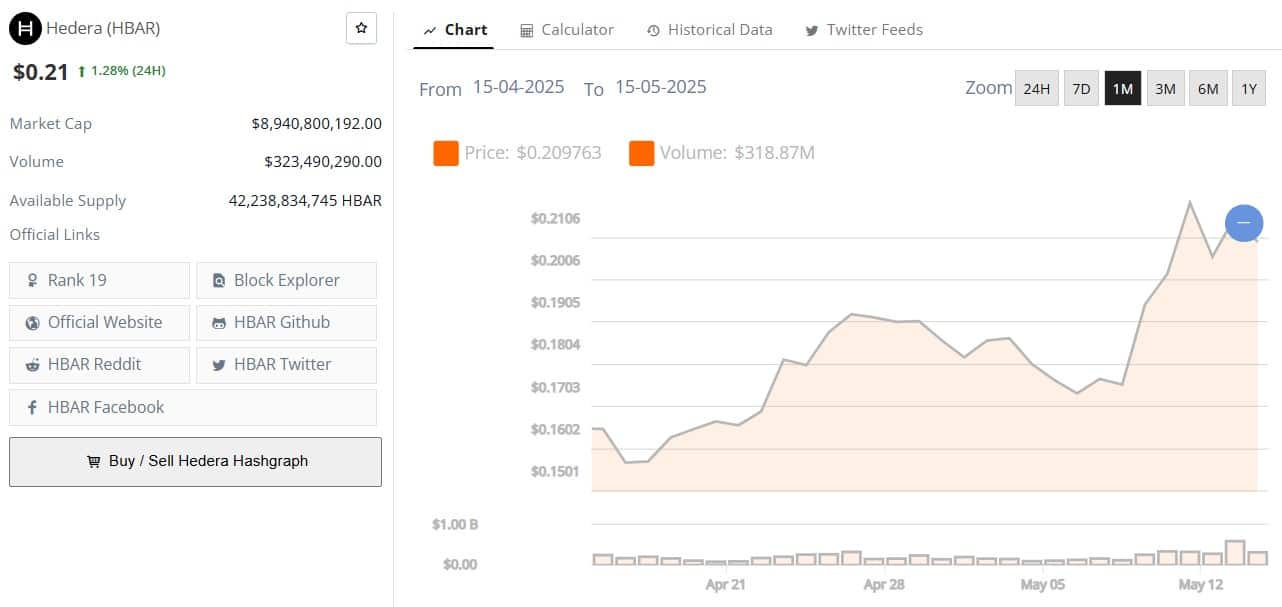
Task: Set chart zoom to 24H
Action: pos(1036,88)
